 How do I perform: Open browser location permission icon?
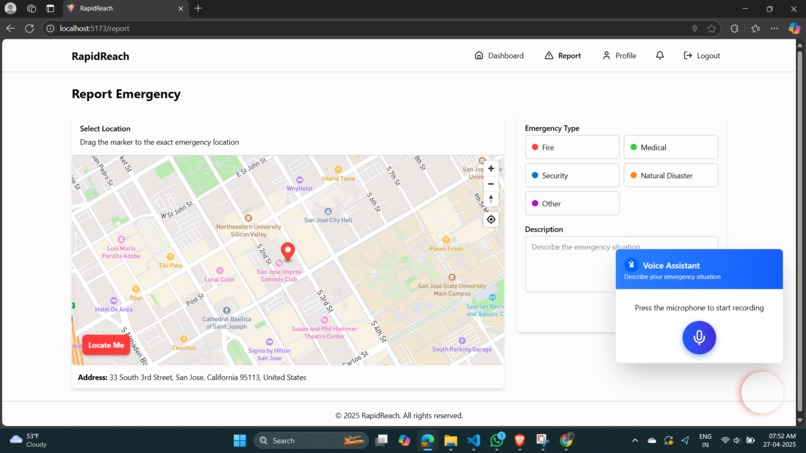[x=694, y=28]
